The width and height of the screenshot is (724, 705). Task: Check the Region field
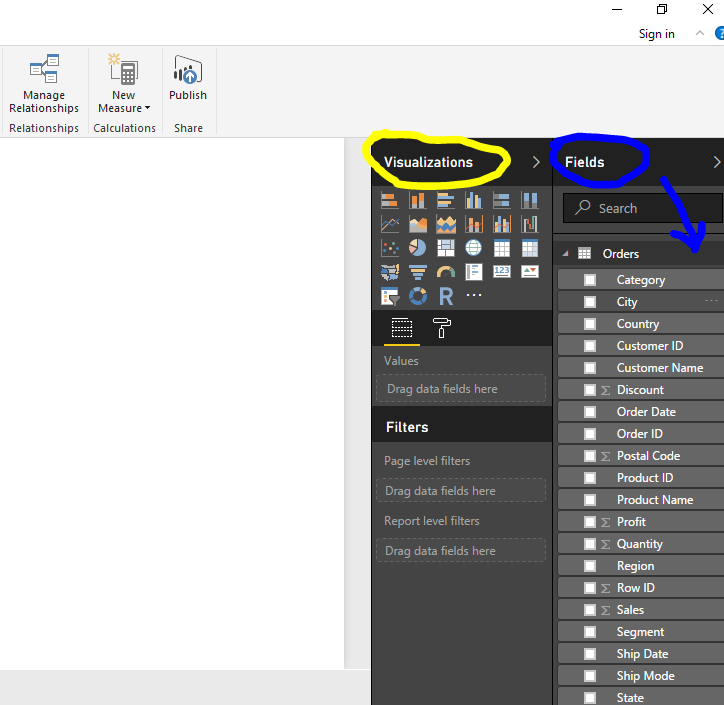(590, 566)
